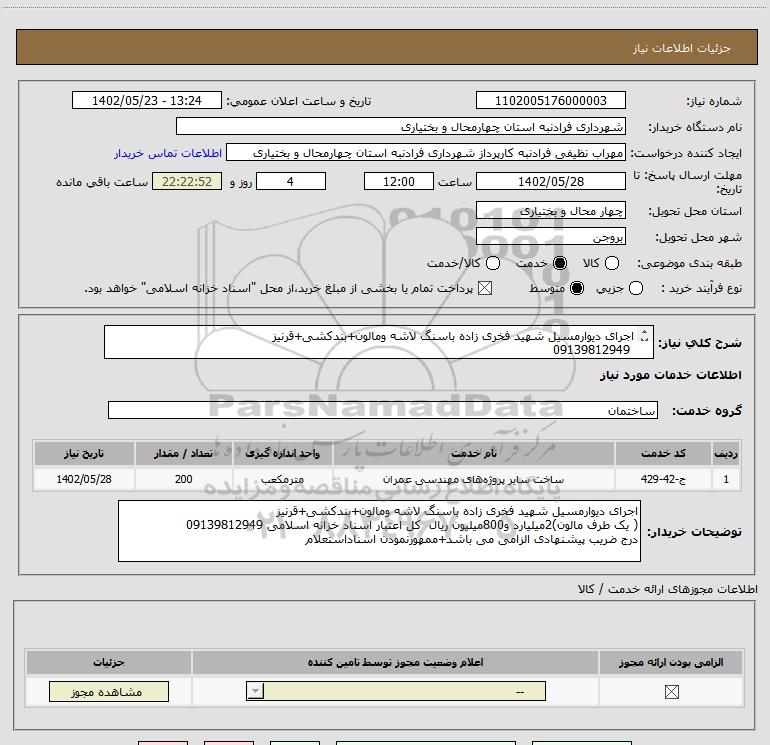Click the deadline date field 1402/05/28
This screenshot has width=770, height=745.
(x=550, y=181)
